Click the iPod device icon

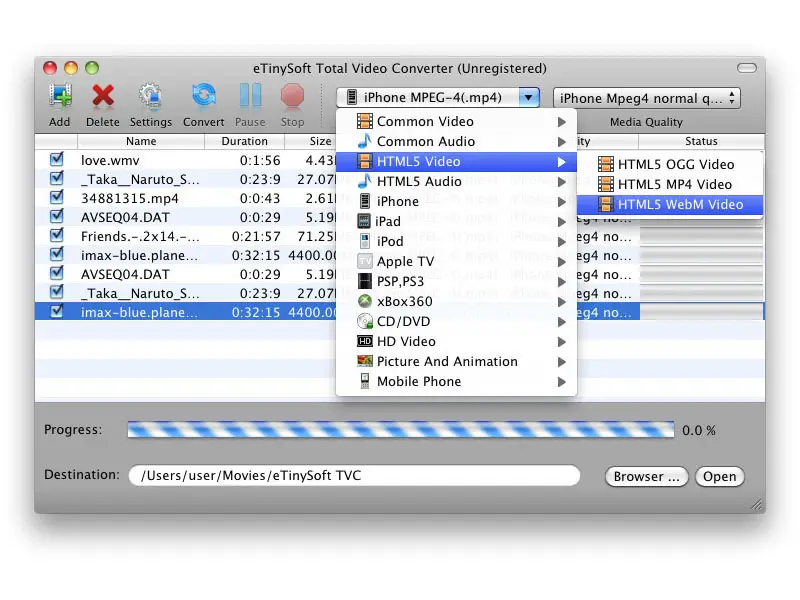pos(365,241)
